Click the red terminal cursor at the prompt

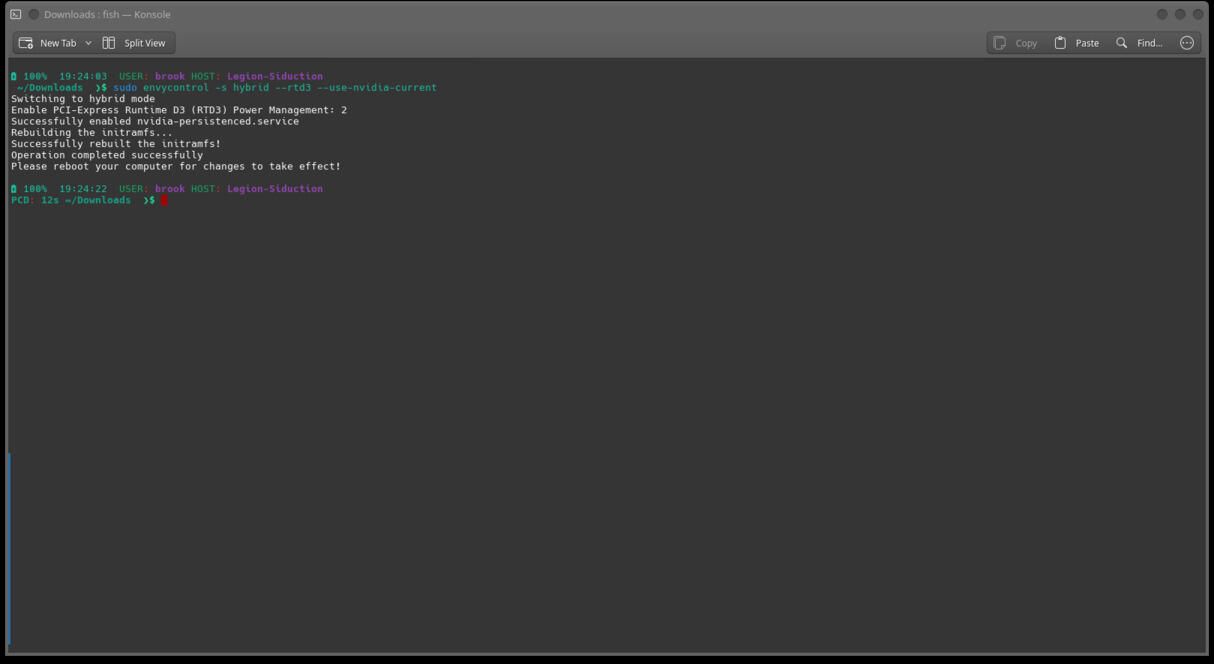click(164, 200)
